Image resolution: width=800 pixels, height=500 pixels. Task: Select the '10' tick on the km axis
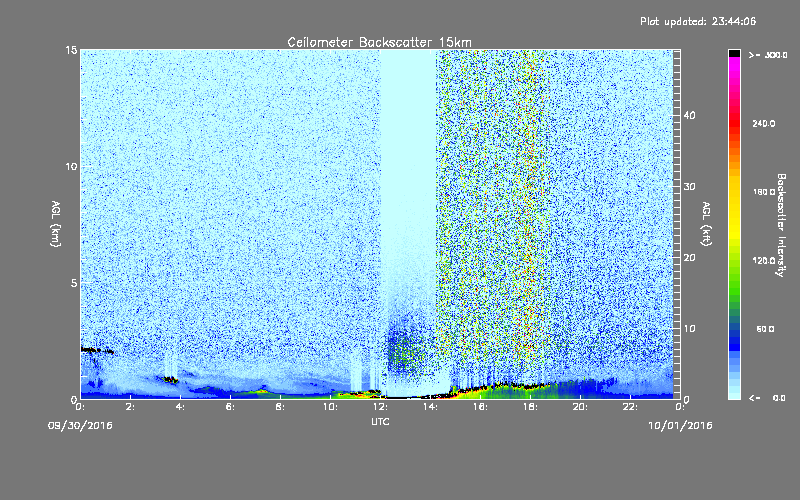[71, 167]
